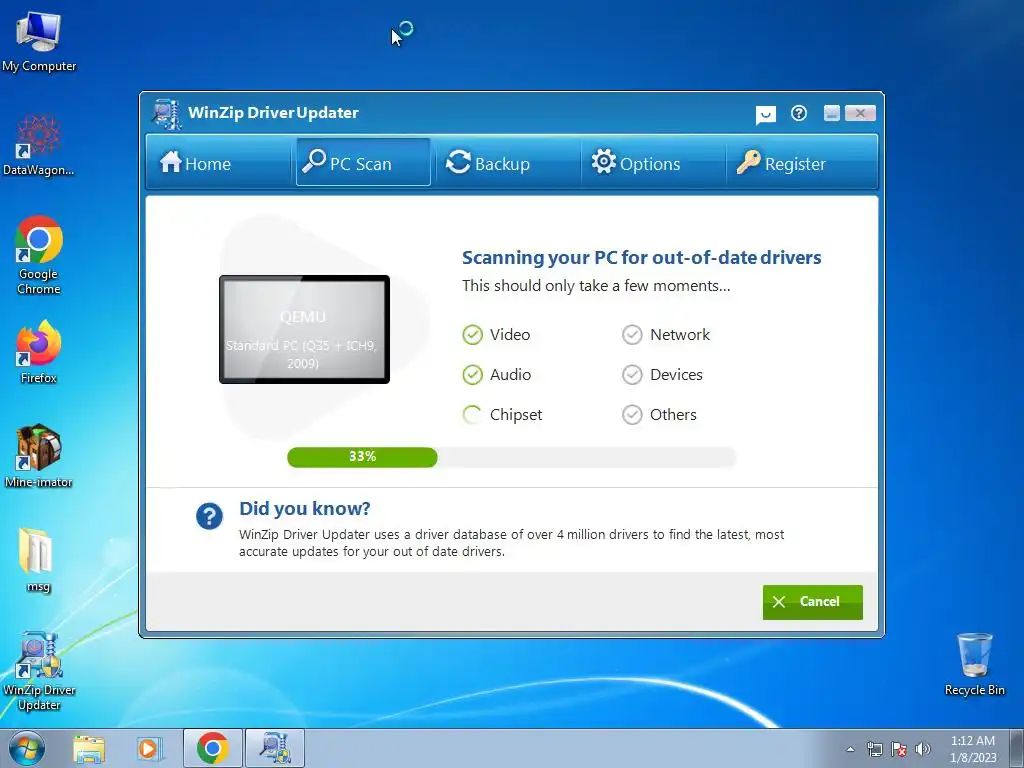Viewport: 1024px width, 768px height.
Task: Select the My Computer desktop icon
Action: pyautogui.click(x=39, y=40)
